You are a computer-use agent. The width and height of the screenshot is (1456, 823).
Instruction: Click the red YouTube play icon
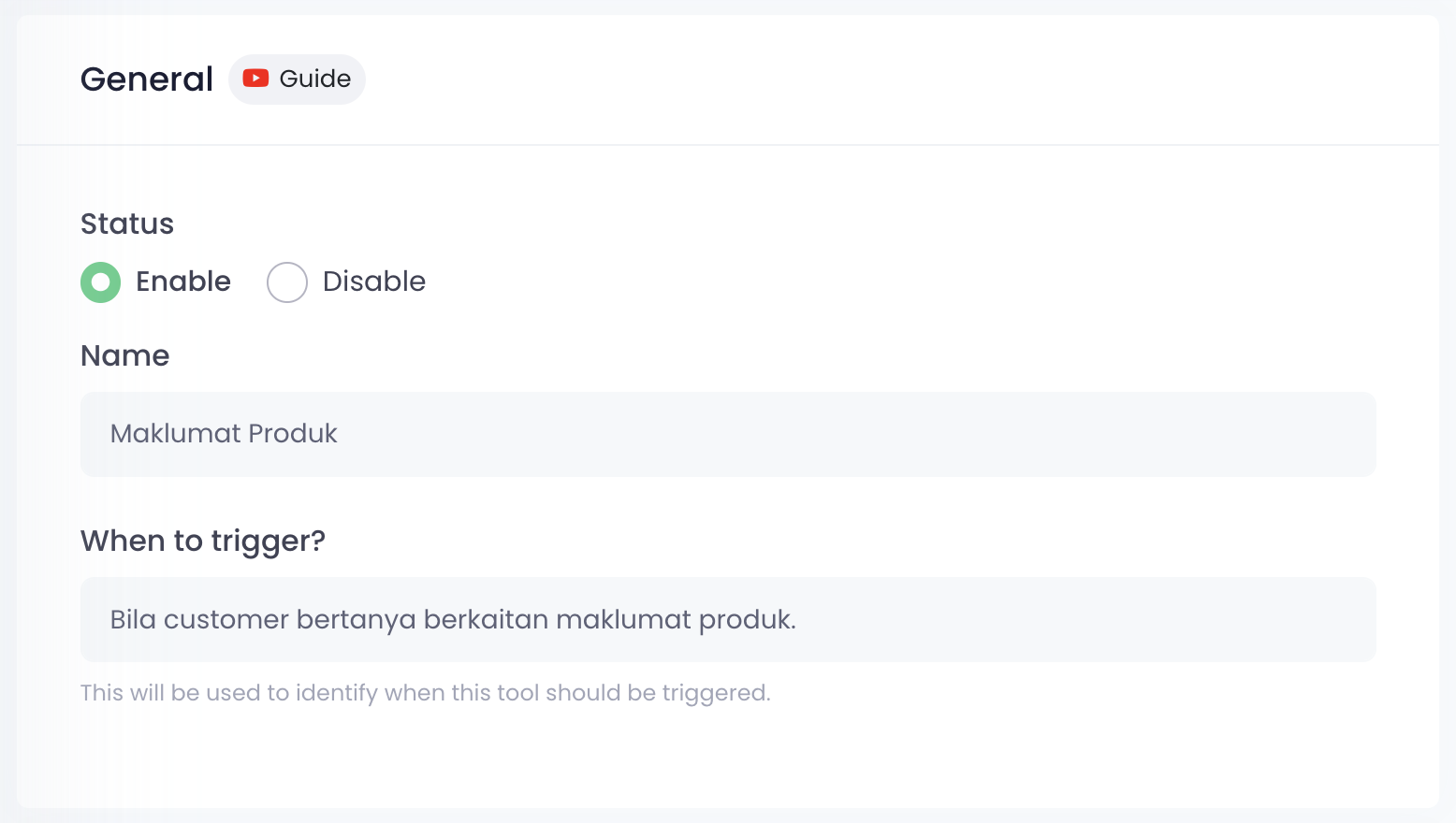pyautogui.click(x=255, y=79)
